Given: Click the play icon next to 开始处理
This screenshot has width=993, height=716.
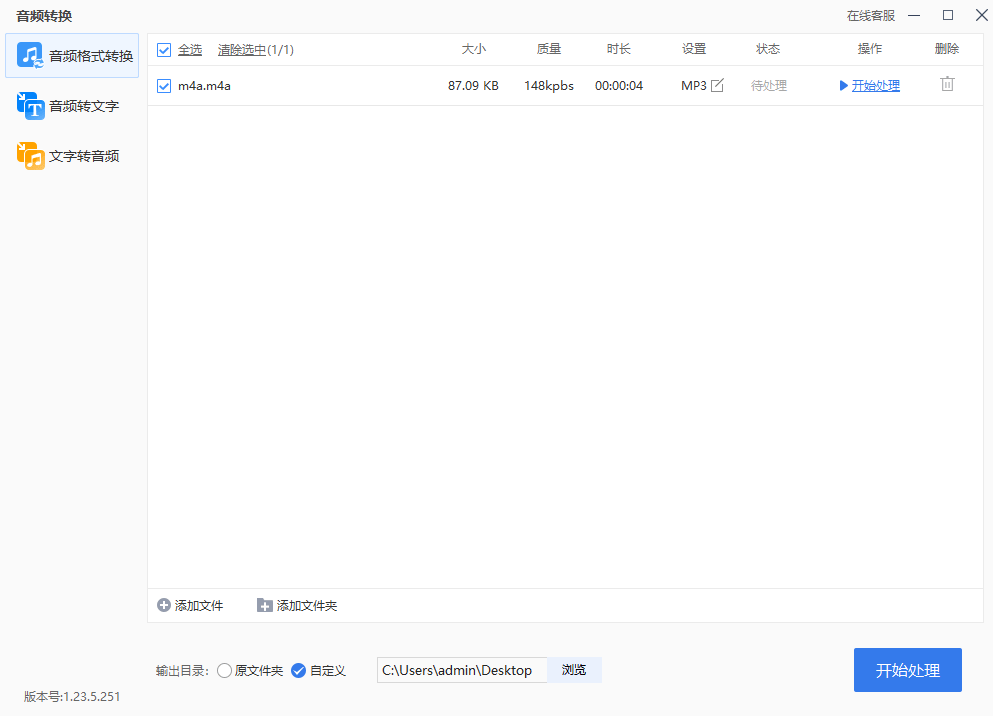Looking at the screenshot, I should click(x=845, y=85).
